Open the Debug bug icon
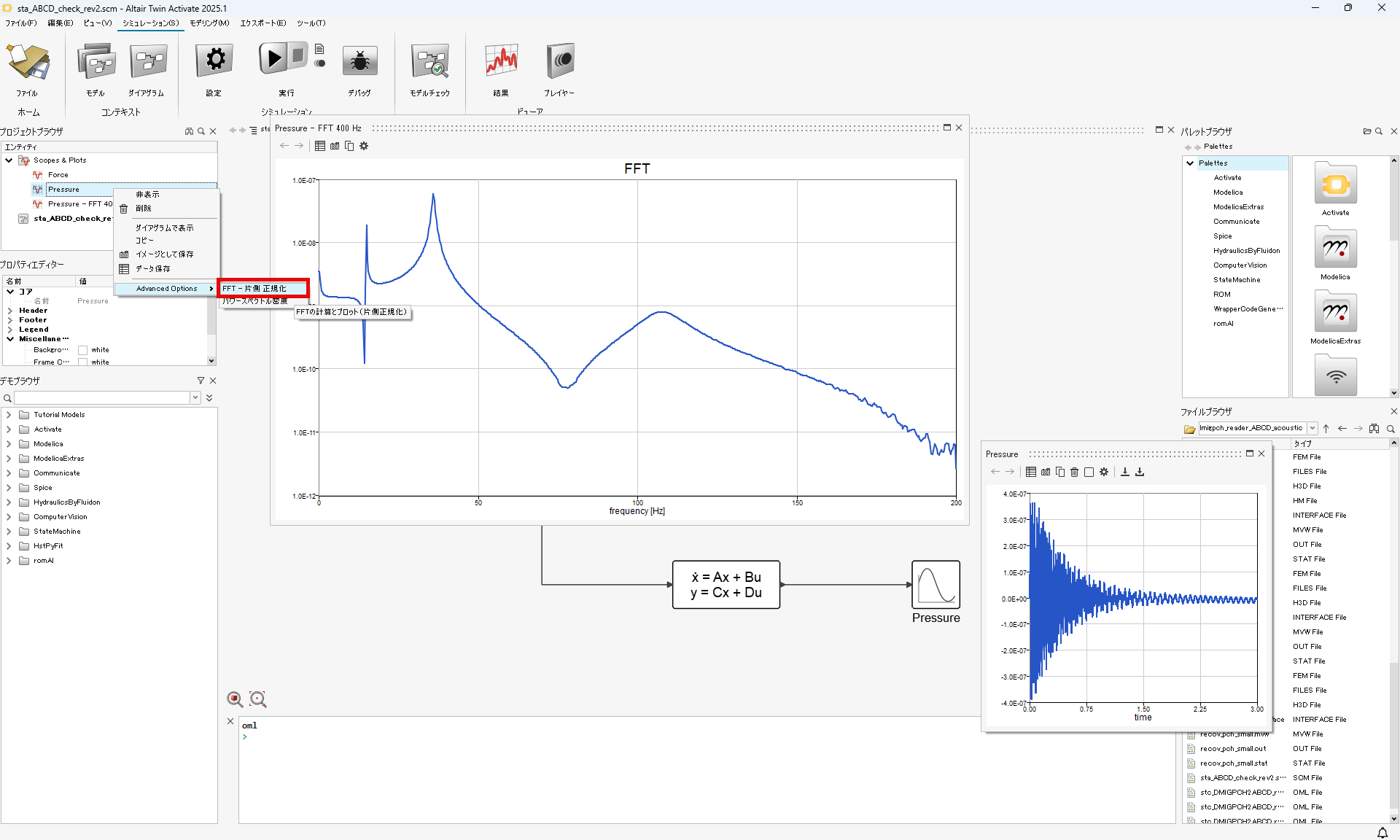 pos(359,61)
